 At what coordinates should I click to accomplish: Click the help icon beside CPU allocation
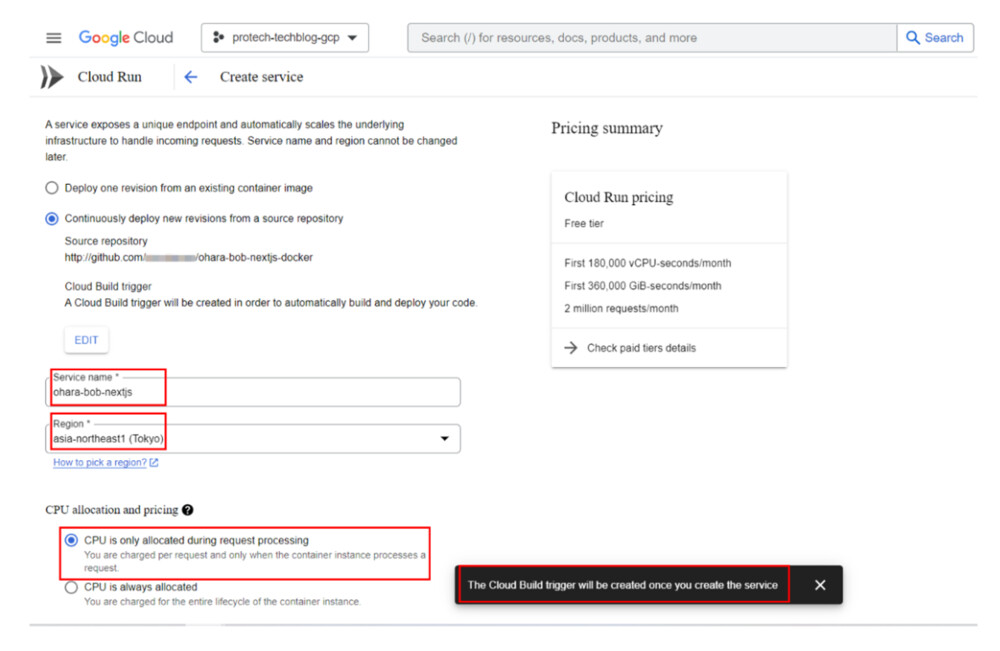(x=188, y=510)
